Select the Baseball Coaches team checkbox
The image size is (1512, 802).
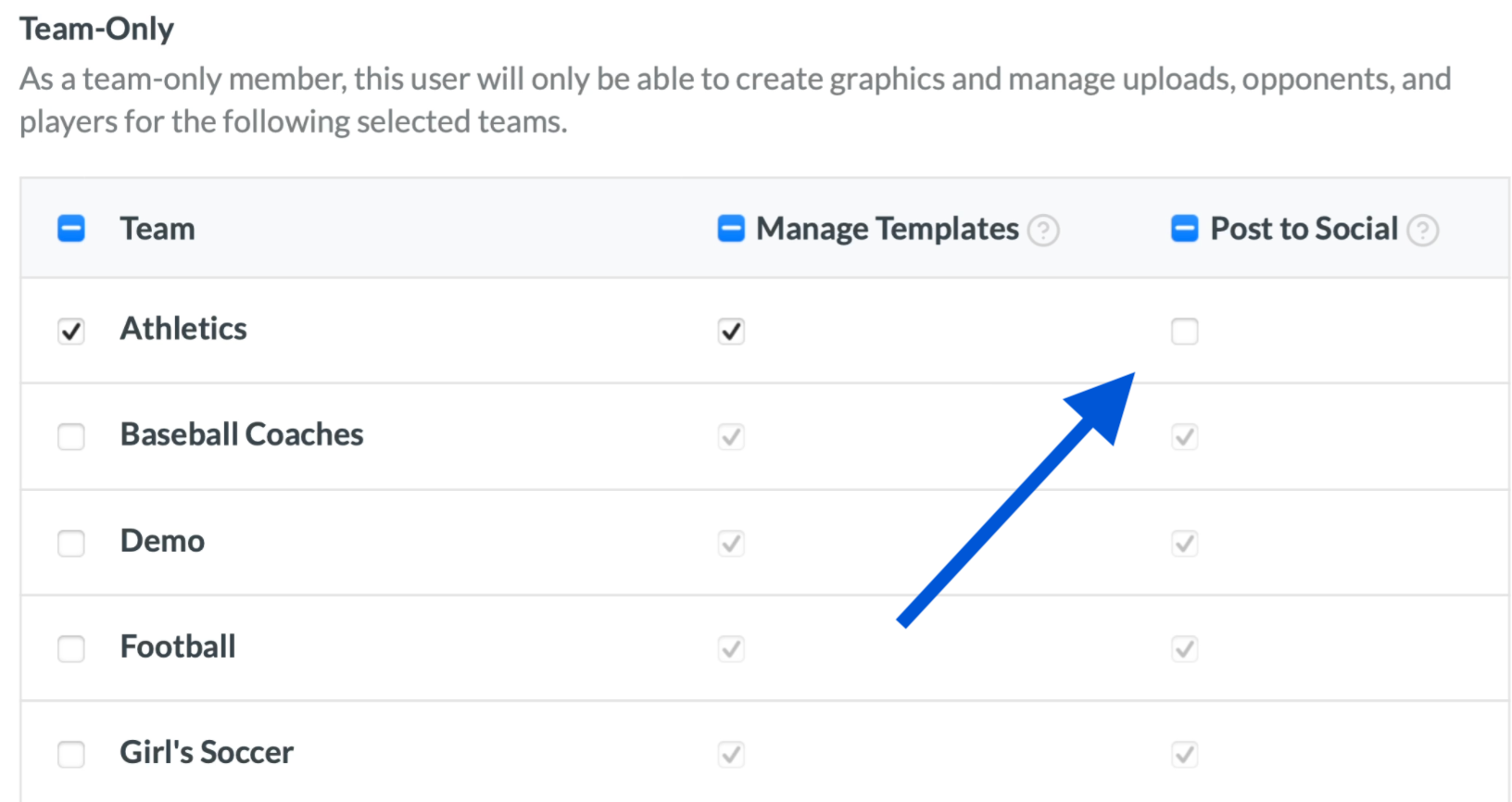coord(71,436)
